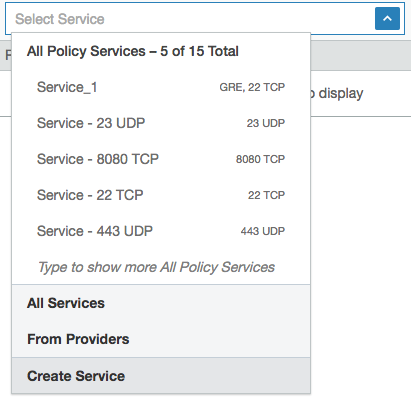The width and height of the screenshot is (411, 400).
Task: Click the display text behind the dropdown
Action: pyautogui.click(x=337, y=94)
